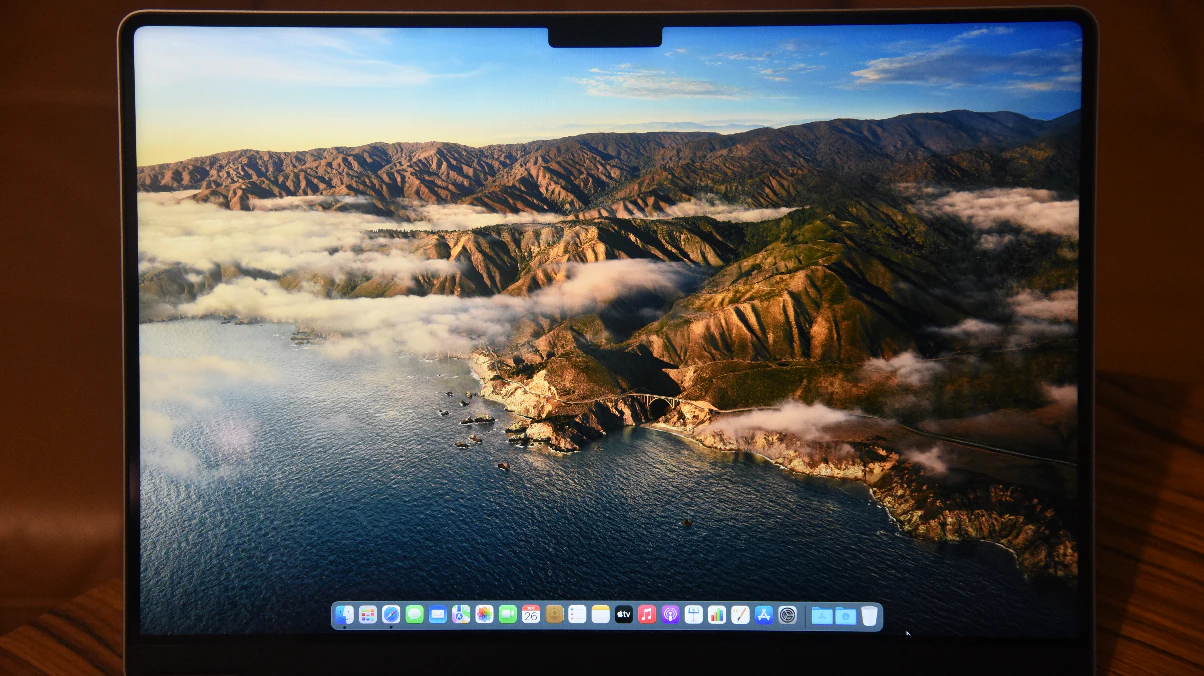
Task: Open System Preferences from the Dock
Action: (x=788, y=615)
